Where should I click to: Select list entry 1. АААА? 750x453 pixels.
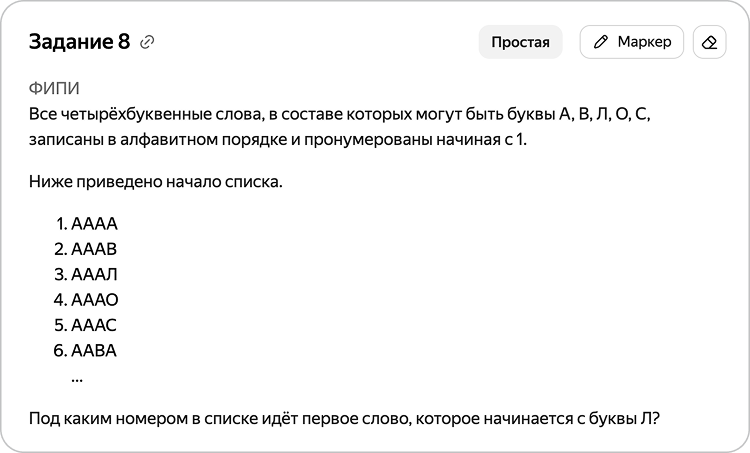[x=86, y=224]
